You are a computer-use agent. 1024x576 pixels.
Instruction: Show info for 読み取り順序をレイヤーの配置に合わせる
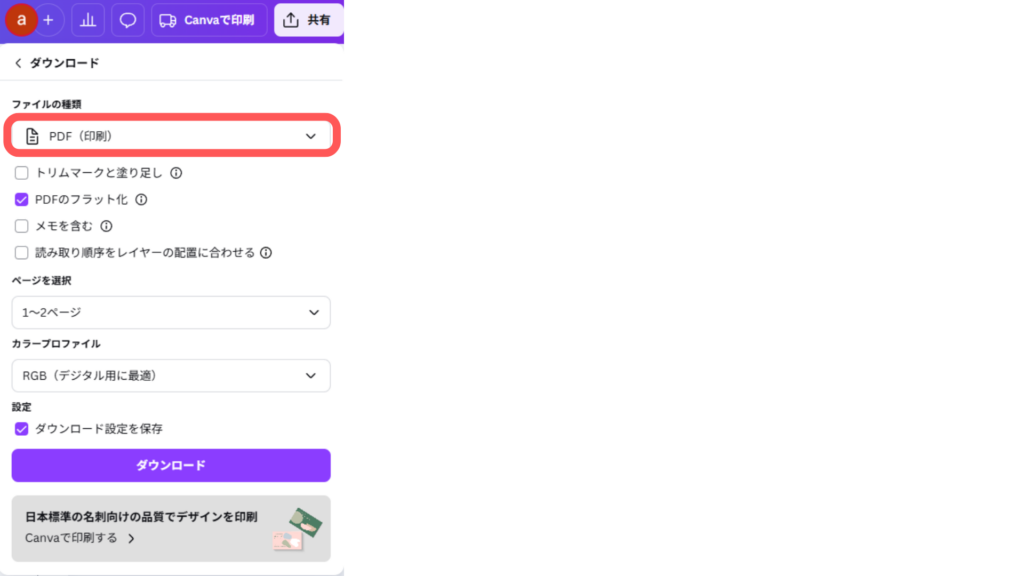[266, 253]
